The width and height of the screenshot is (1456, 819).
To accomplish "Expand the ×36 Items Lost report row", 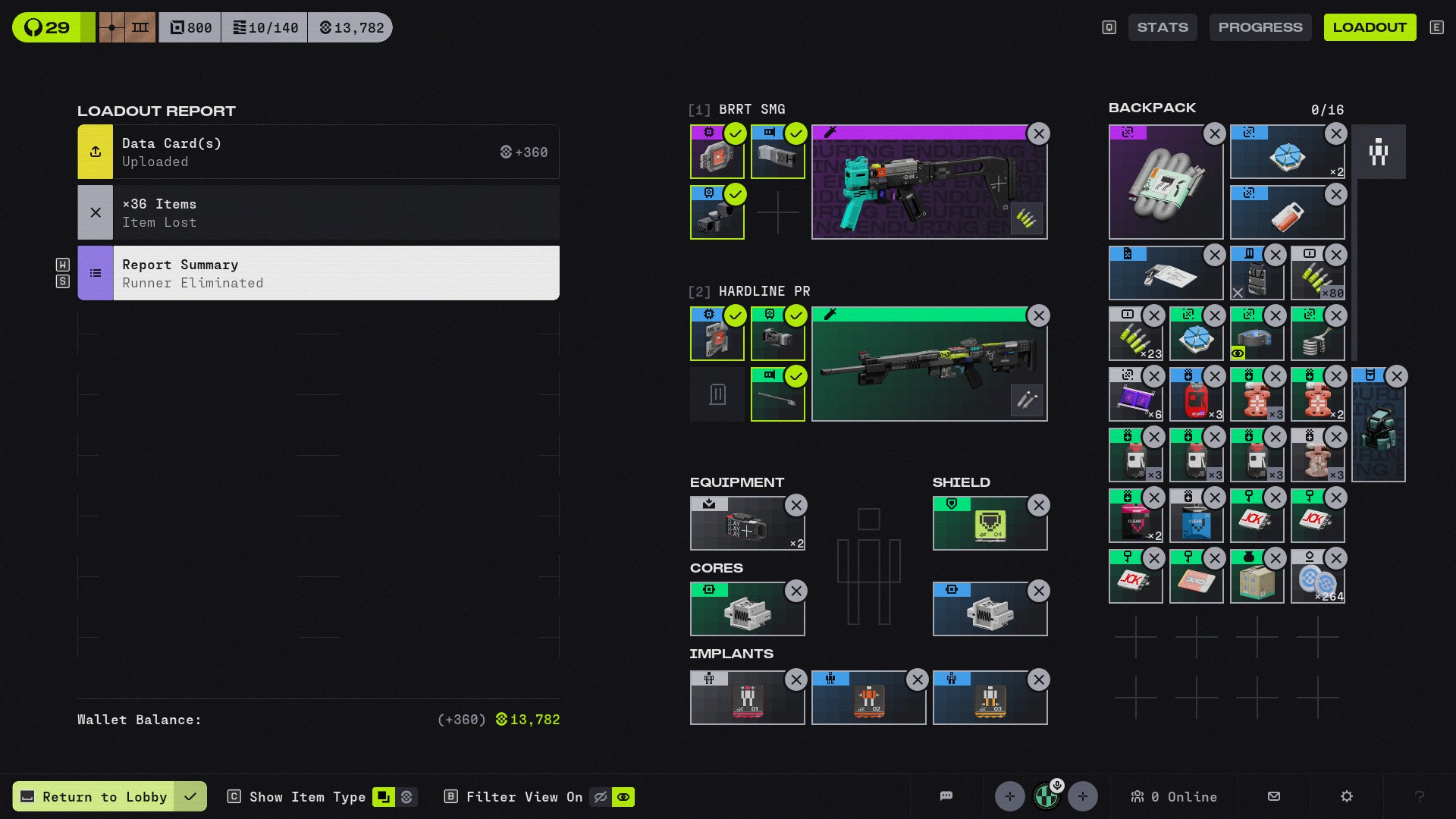I will click(318, 212).
